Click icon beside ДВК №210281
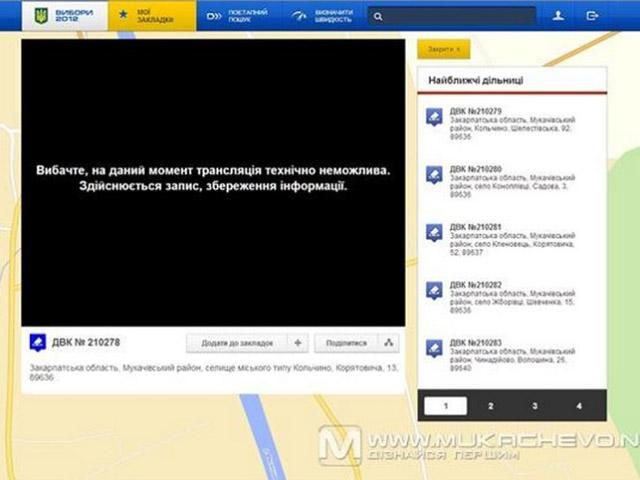The image size is (640, 480). point(434,233)
